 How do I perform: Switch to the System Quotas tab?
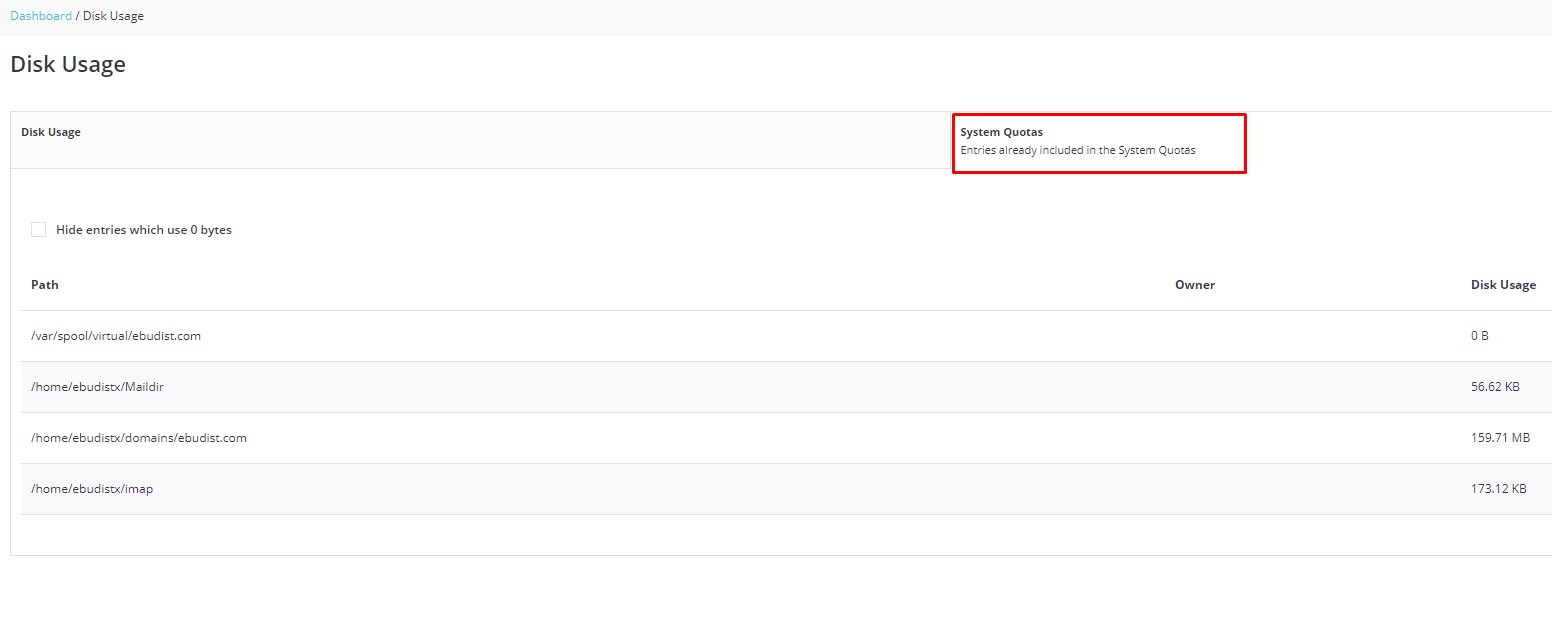tap(1001, 132)
